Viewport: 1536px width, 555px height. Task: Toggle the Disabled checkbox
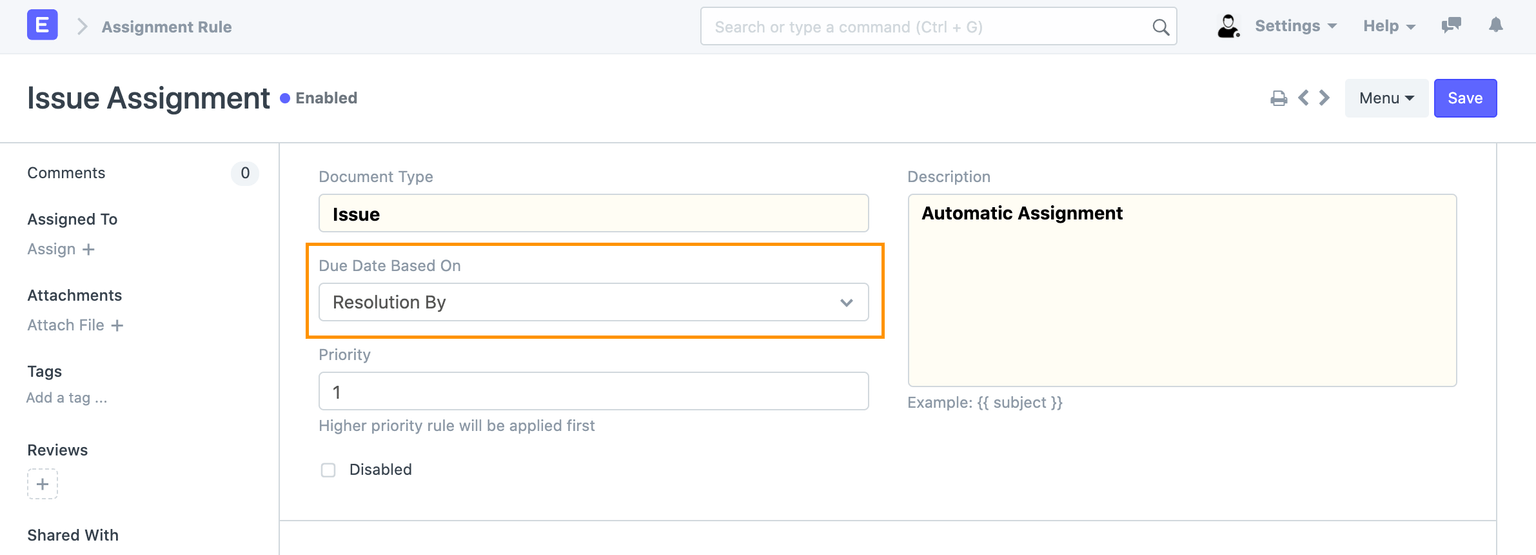click(328, 470)
